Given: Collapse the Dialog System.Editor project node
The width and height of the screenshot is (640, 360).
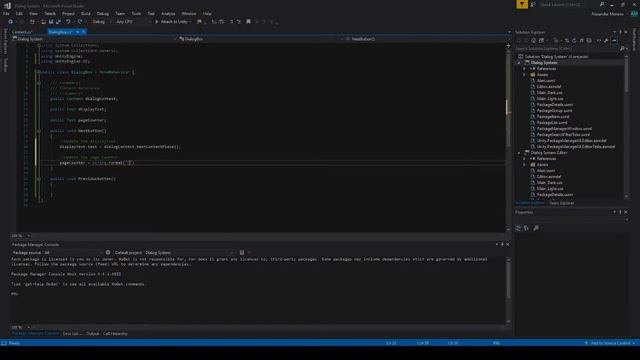Looking at the screenshot, I should coord(519,153).
